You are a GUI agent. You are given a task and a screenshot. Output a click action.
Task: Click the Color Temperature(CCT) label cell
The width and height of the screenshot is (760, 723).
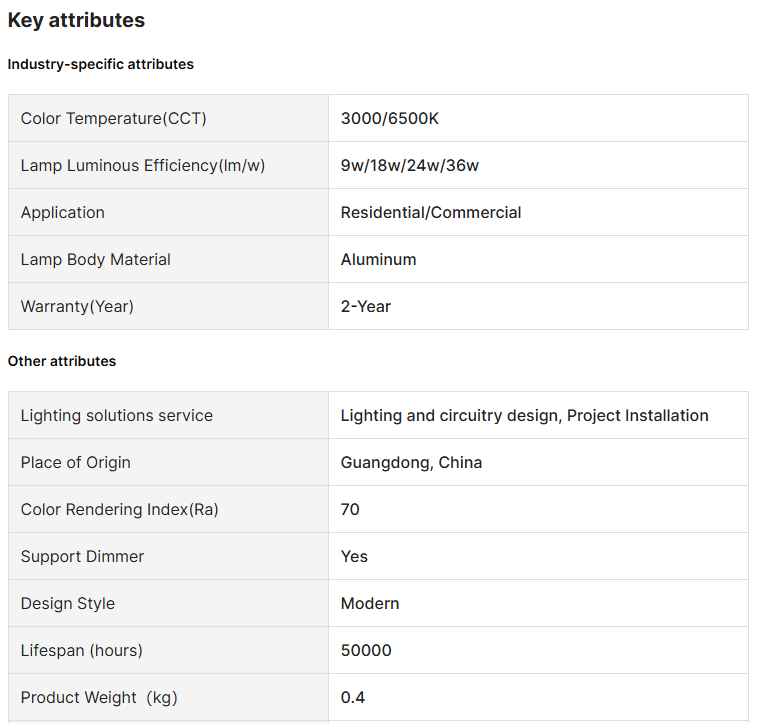click(x=113, y=119)
